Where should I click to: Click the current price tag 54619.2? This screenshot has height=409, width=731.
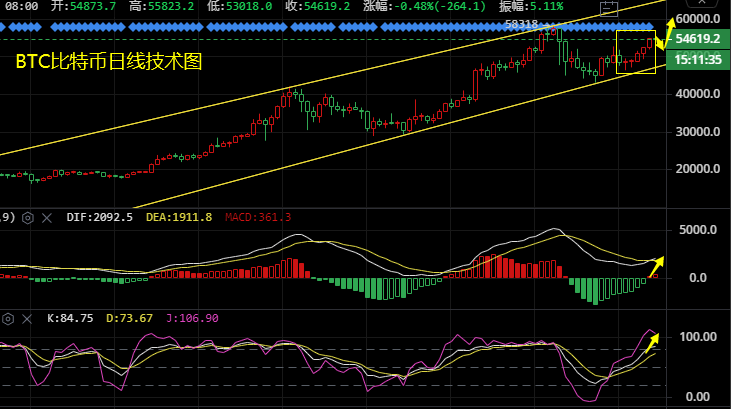[698, 39]
